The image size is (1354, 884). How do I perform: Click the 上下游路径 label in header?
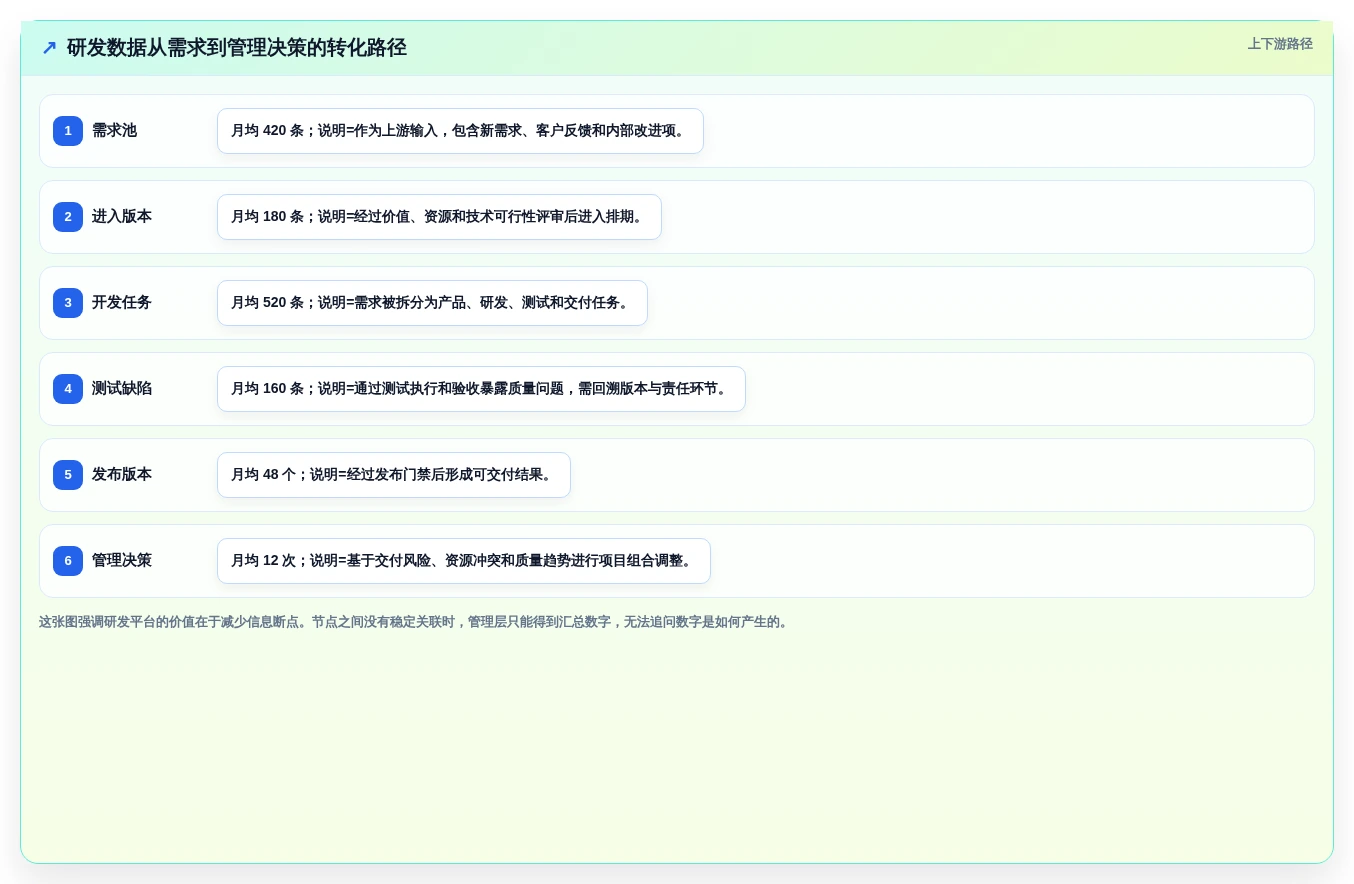[x=1280, y=44]
